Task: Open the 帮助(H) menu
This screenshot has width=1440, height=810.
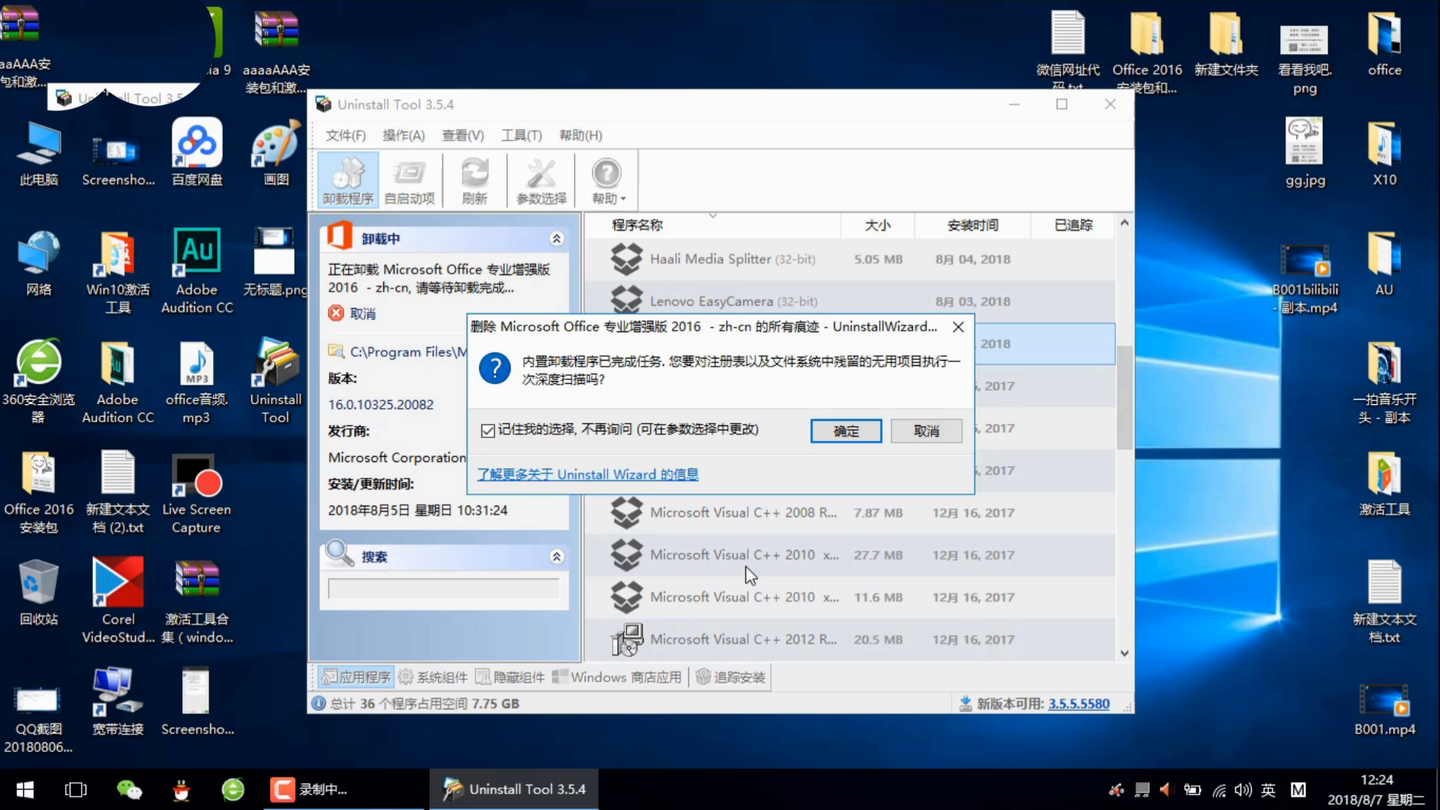Action: [580, 135]
